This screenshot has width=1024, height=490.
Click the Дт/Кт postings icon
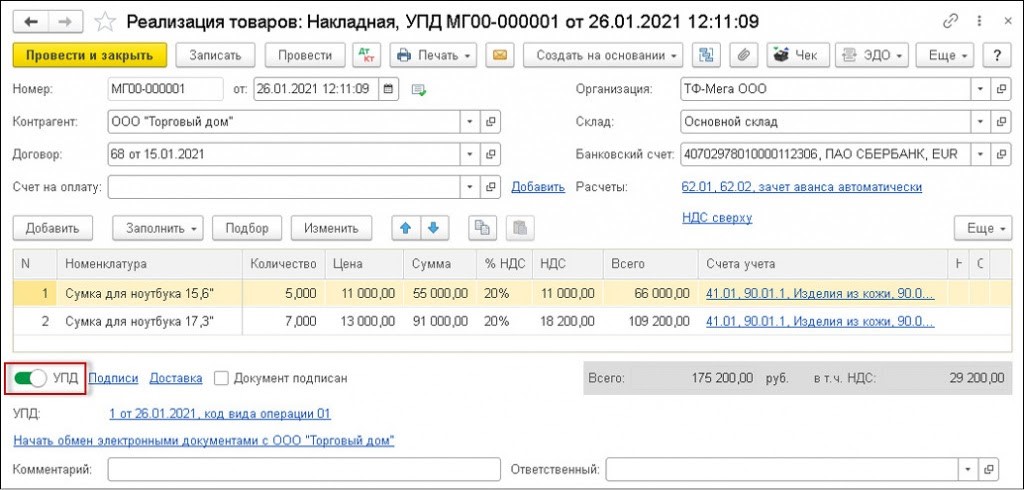click(x=366, y=55)
